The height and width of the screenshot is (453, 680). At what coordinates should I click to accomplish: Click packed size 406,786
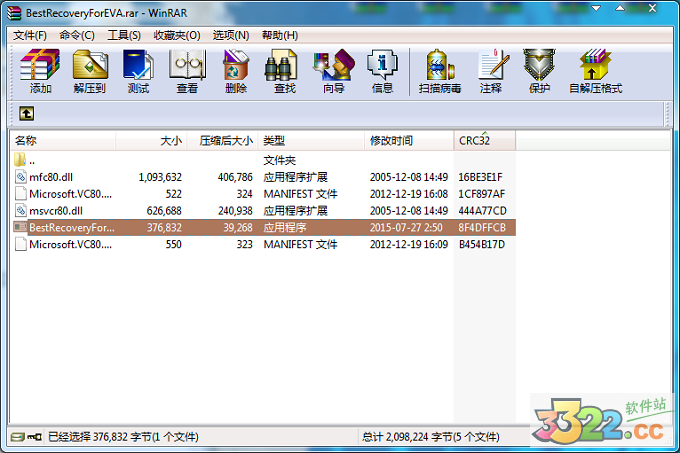coord(235,177)
